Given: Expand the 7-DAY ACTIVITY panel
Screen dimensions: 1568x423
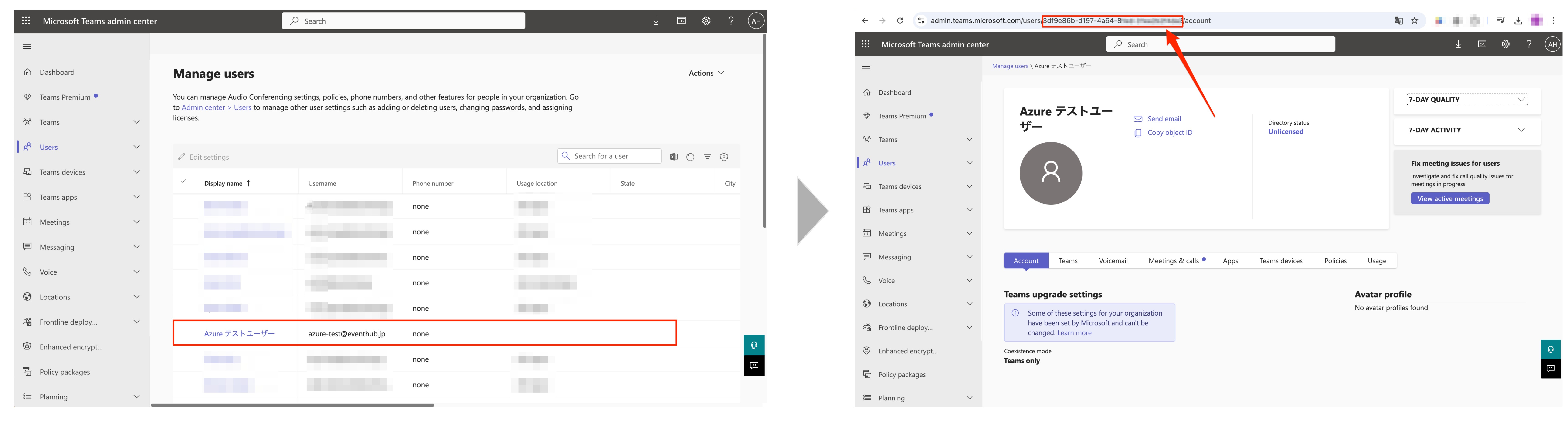Looking at the screenshot, I should click(x=1467, y=130).
